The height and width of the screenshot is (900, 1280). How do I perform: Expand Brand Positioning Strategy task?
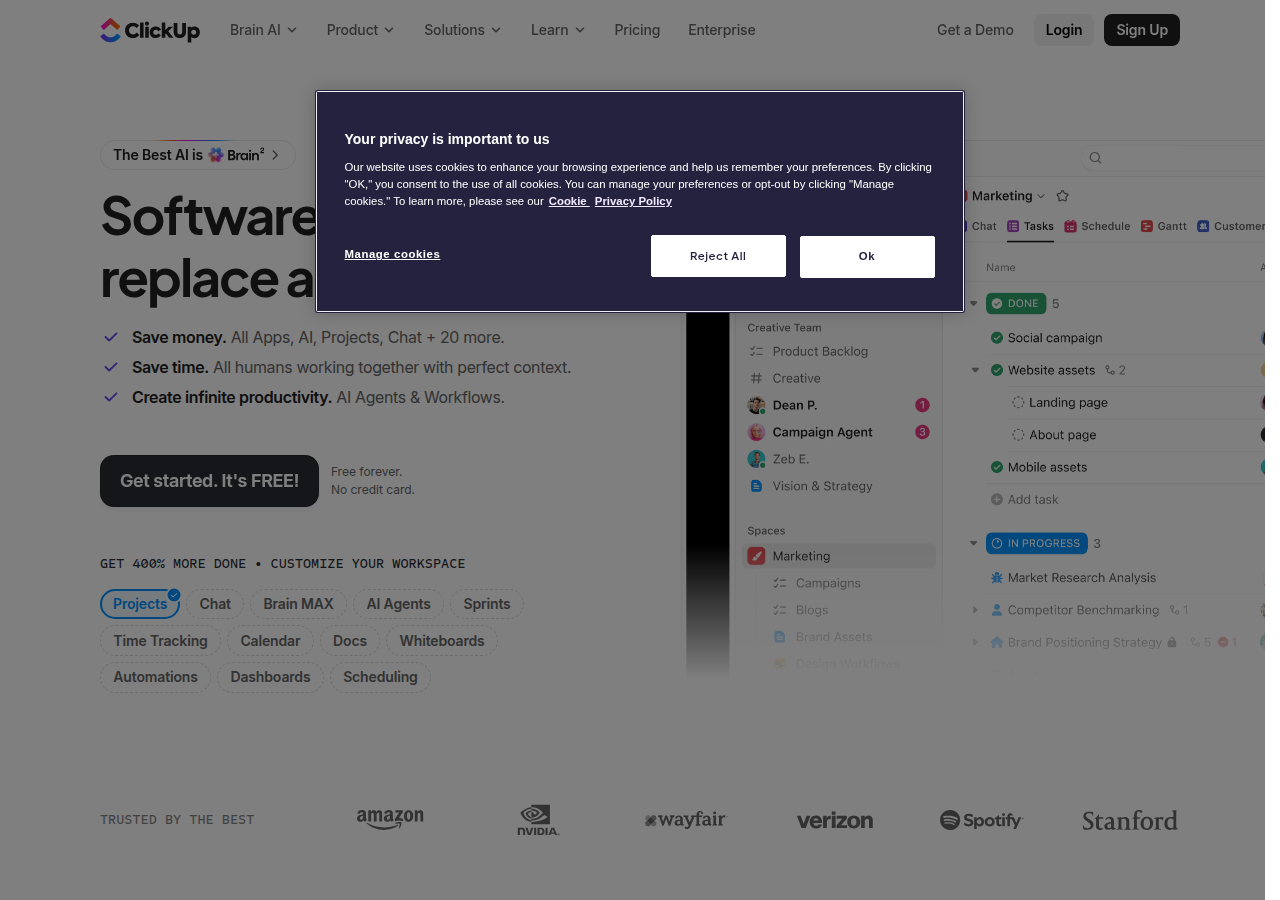pyautogui.click(x=975, y=642)
